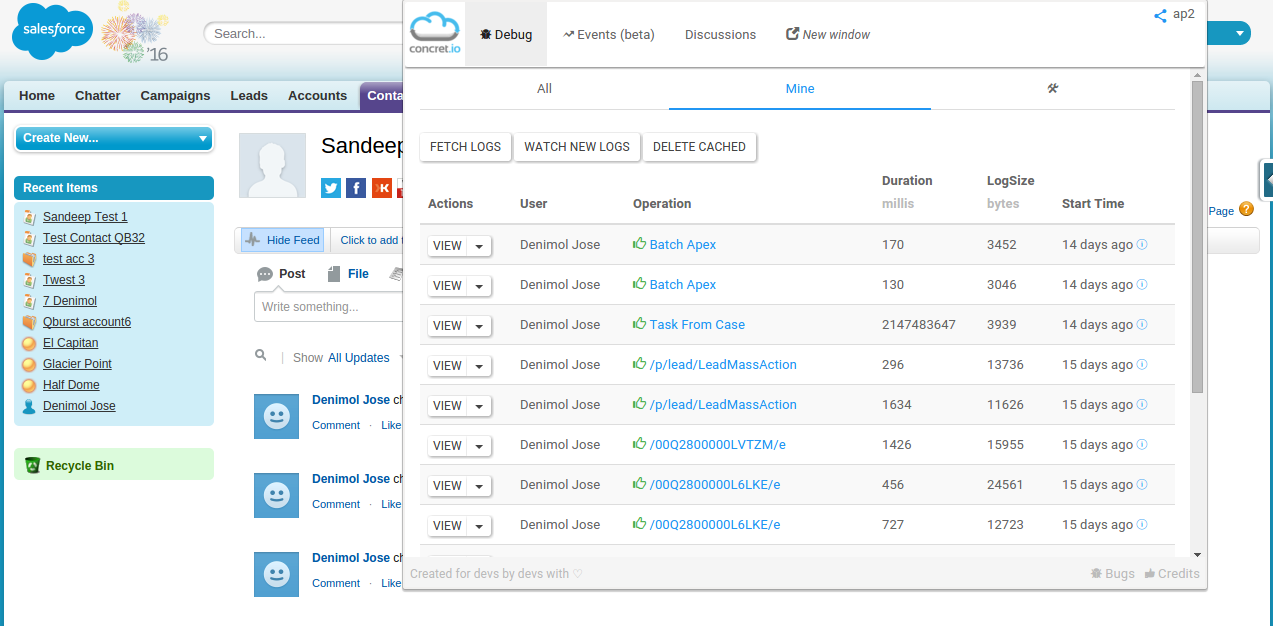Click the Credits thumbs-up link in footer
This screenshot has height=626, width=1273.
(1172, 574)
